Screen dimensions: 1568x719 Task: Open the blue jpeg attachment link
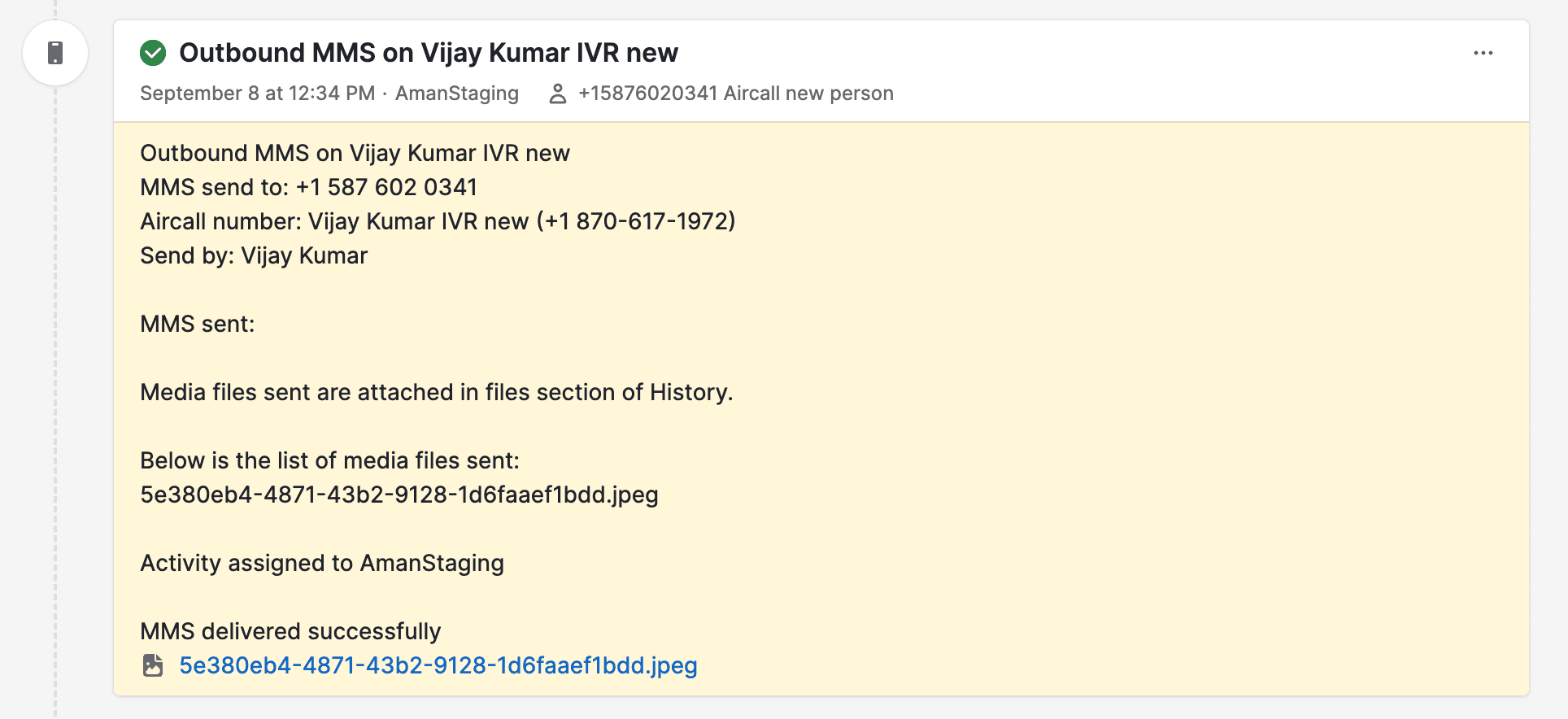(x=438, y=665)
